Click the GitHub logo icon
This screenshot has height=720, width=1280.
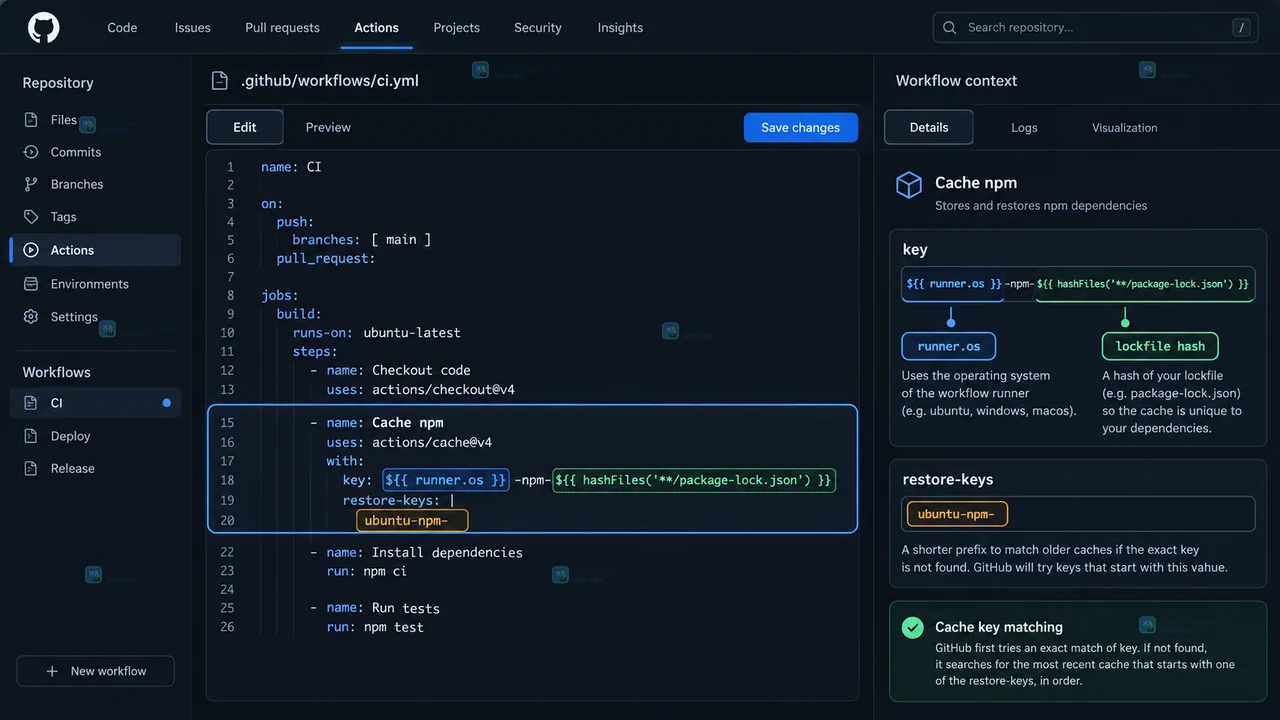pos(44,27)
